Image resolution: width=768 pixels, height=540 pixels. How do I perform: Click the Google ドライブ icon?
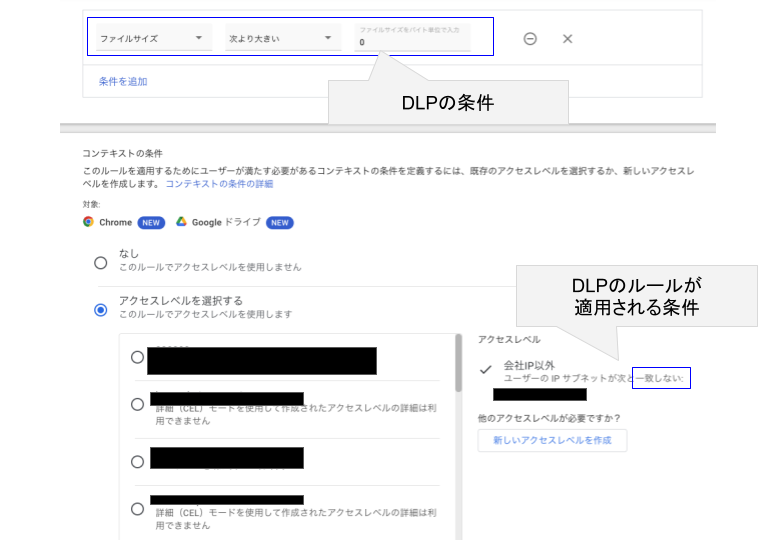pyautogui.click(x=182, y=222)
